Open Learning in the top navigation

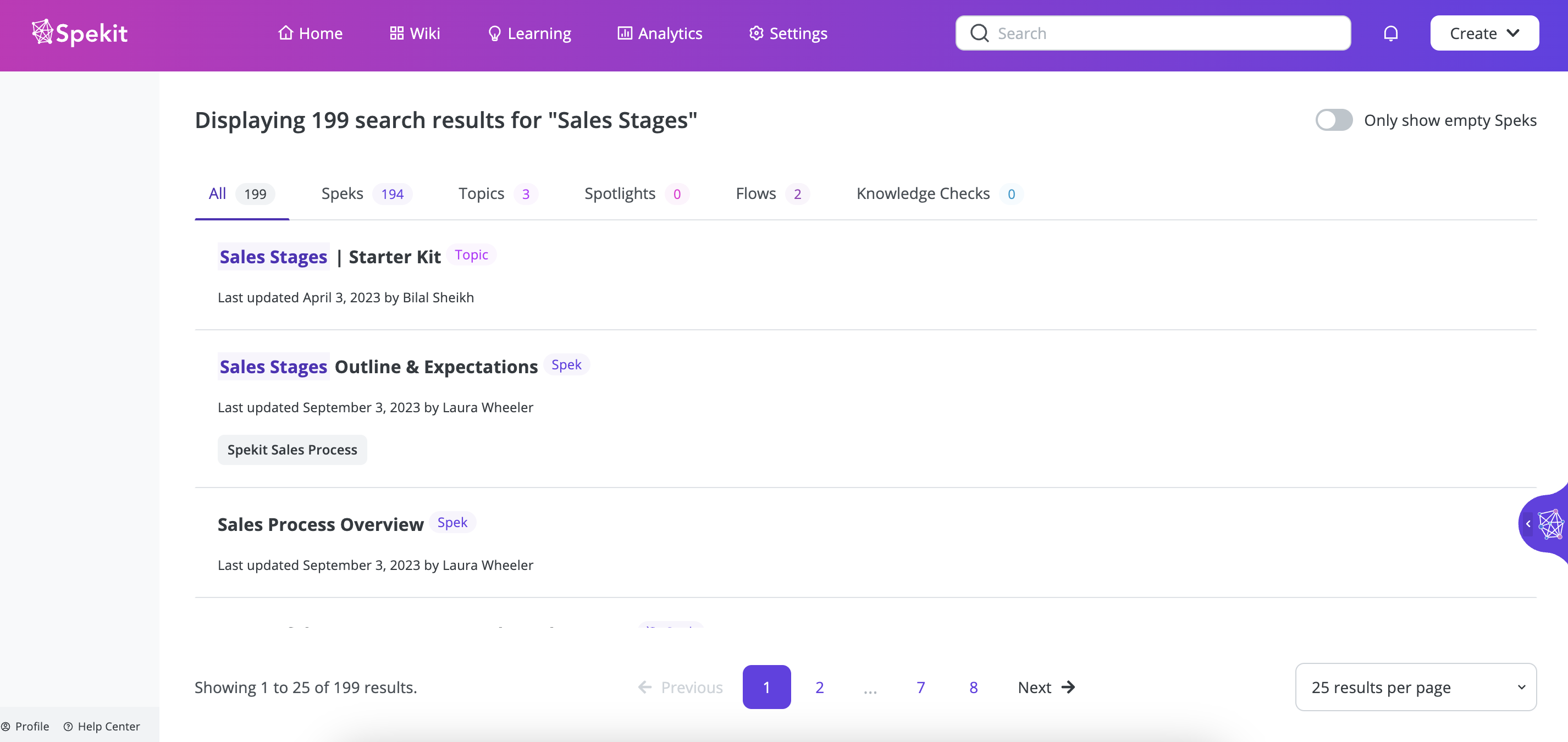(x=529, y=33)
